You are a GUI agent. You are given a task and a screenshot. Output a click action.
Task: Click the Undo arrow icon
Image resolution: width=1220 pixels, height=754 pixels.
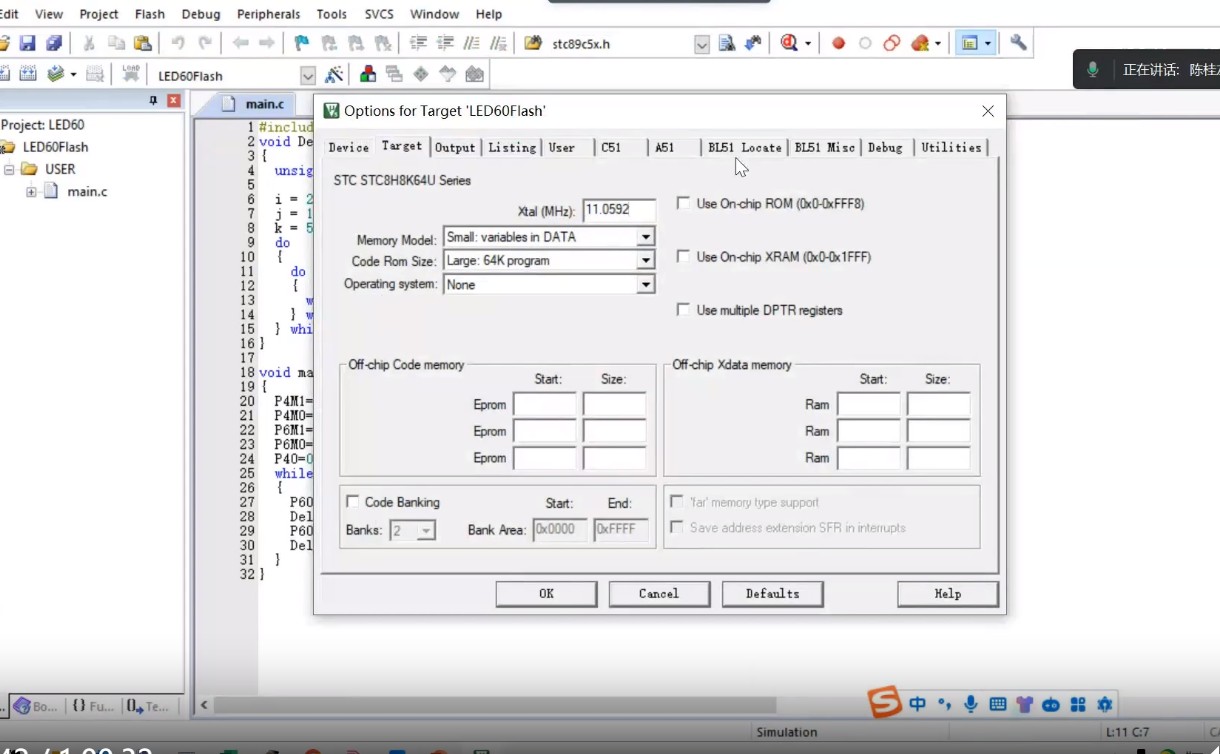(177, 43)
